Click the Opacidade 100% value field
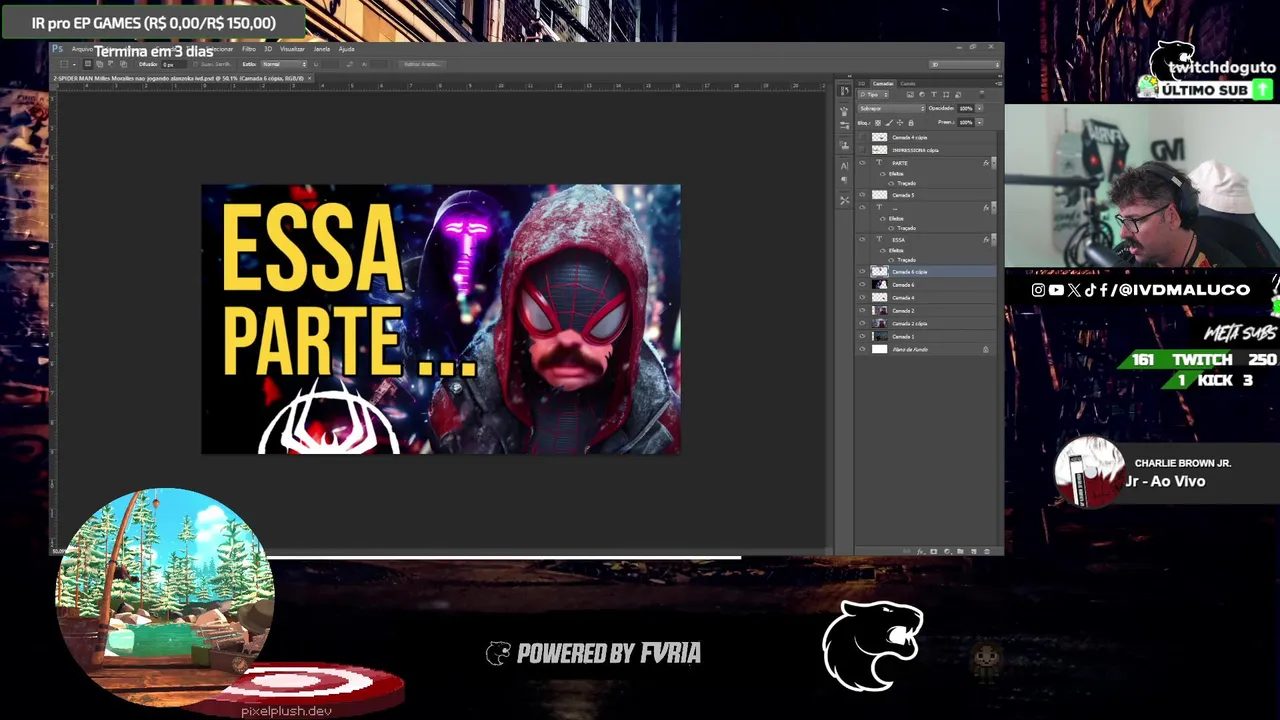This screenshot has height=720, width=1280. tap(966, 108)
